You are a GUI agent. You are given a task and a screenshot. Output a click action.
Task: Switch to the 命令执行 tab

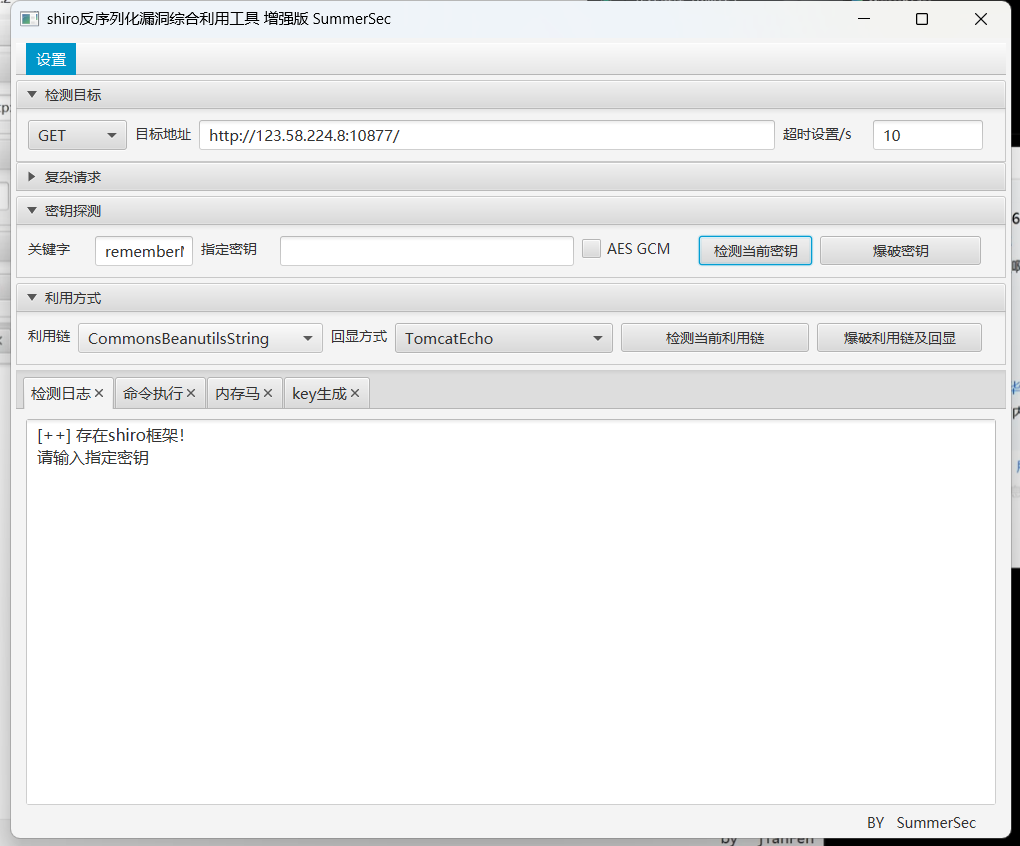coord(152,393)
